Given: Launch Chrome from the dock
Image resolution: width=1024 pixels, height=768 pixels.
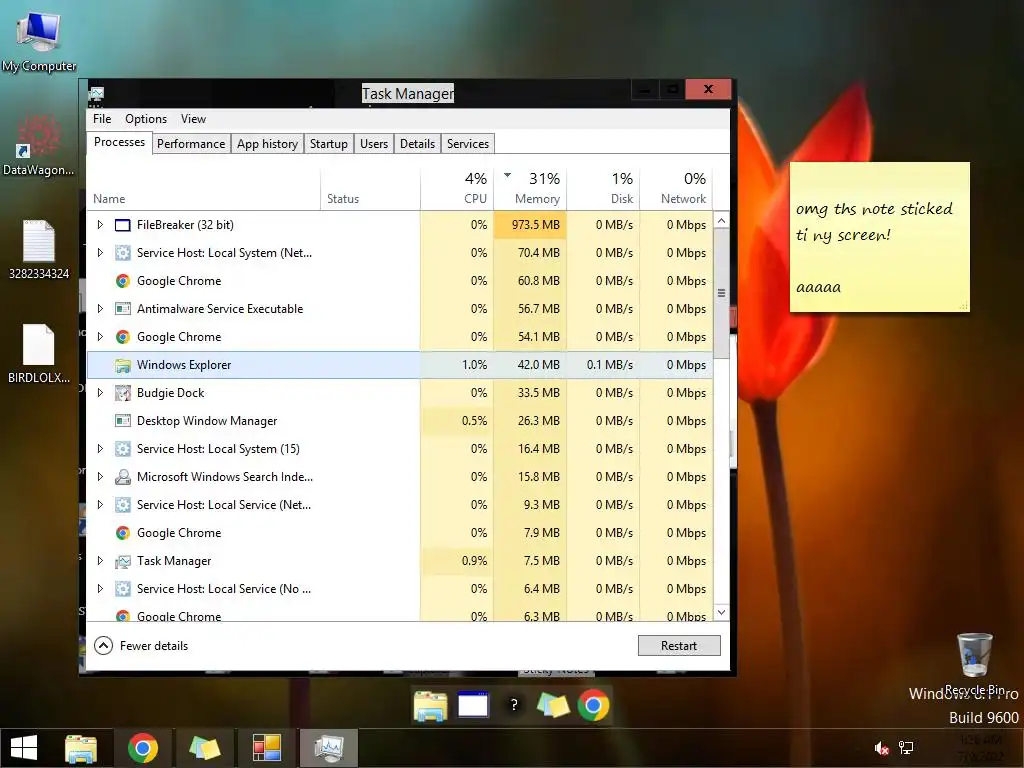Looking at the screenshot, I should (x=593, y=706).
